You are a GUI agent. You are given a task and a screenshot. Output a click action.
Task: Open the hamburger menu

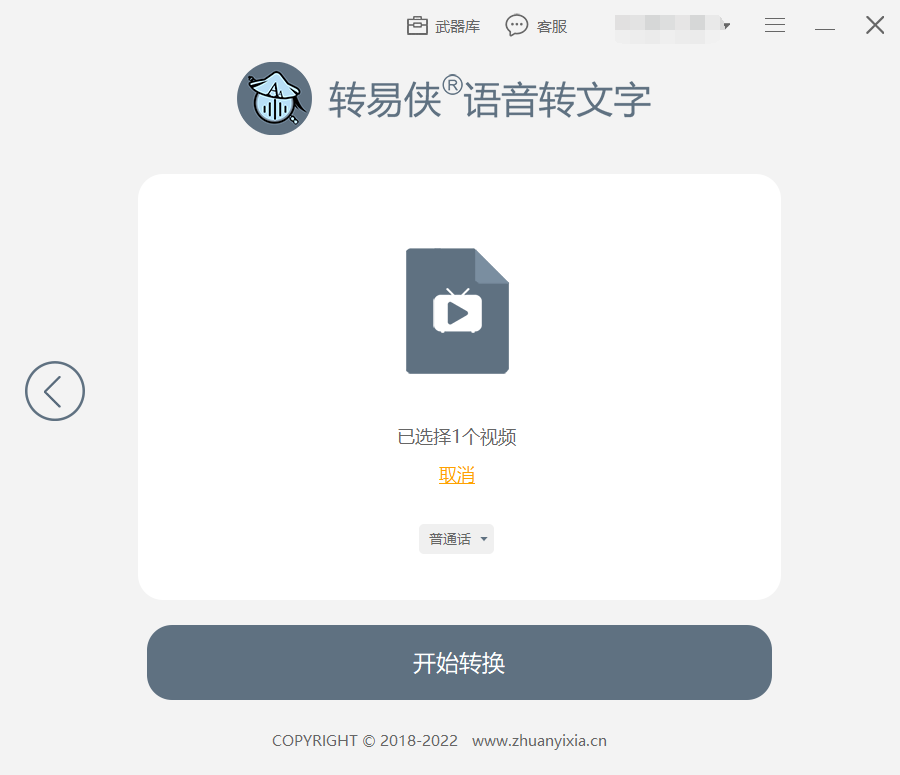(x=775, y=25)
